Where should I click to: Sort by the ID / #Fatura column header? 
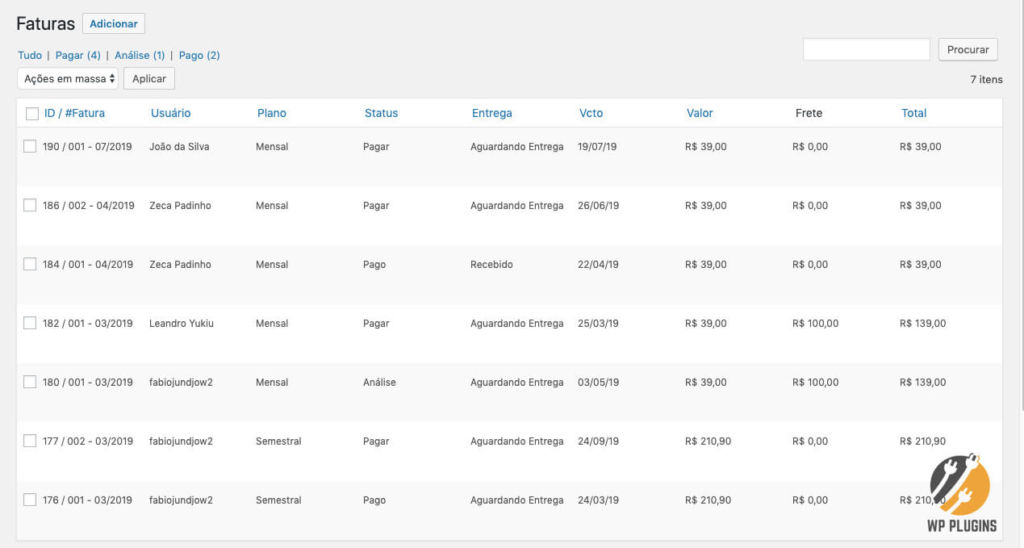point(74,113)
